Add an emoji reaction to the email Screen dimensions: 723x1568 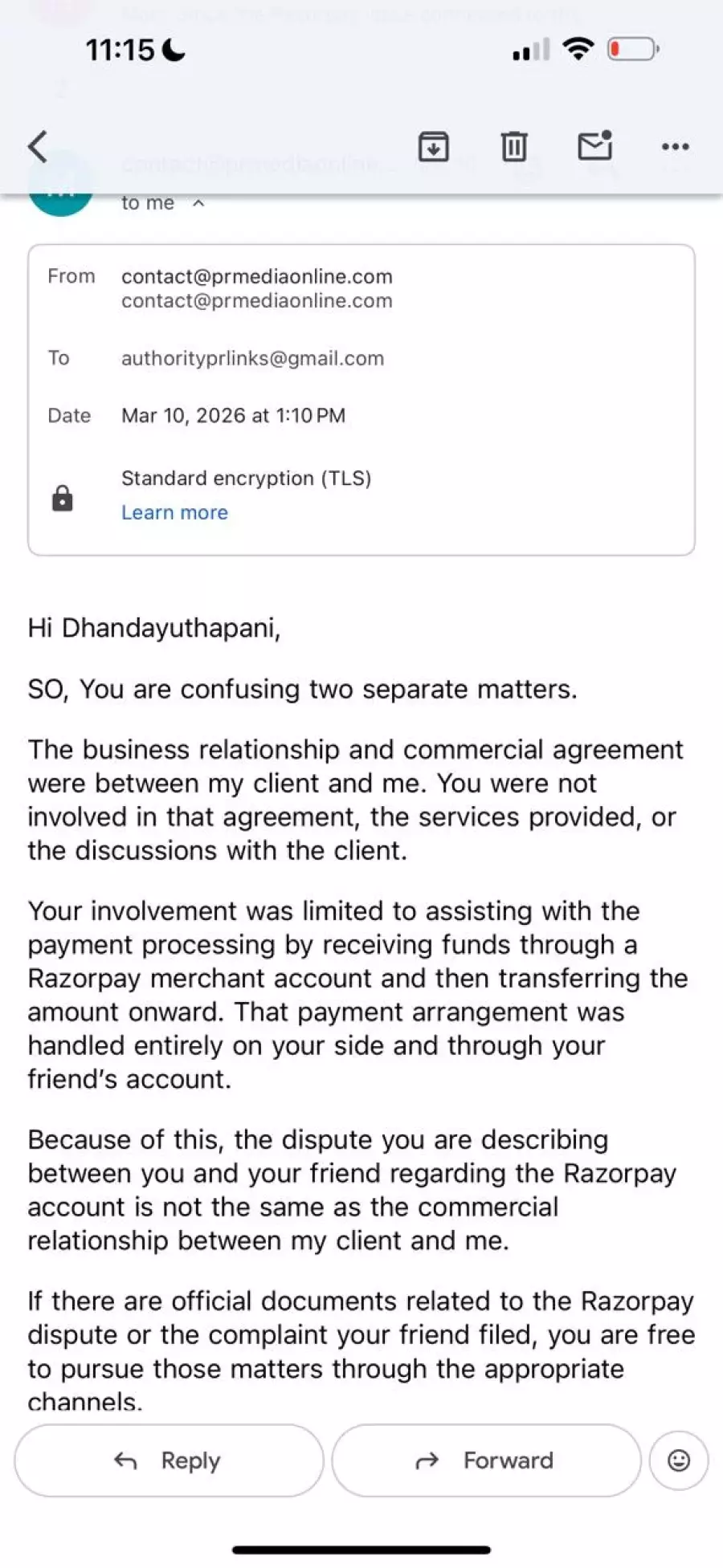(679, 1460)
